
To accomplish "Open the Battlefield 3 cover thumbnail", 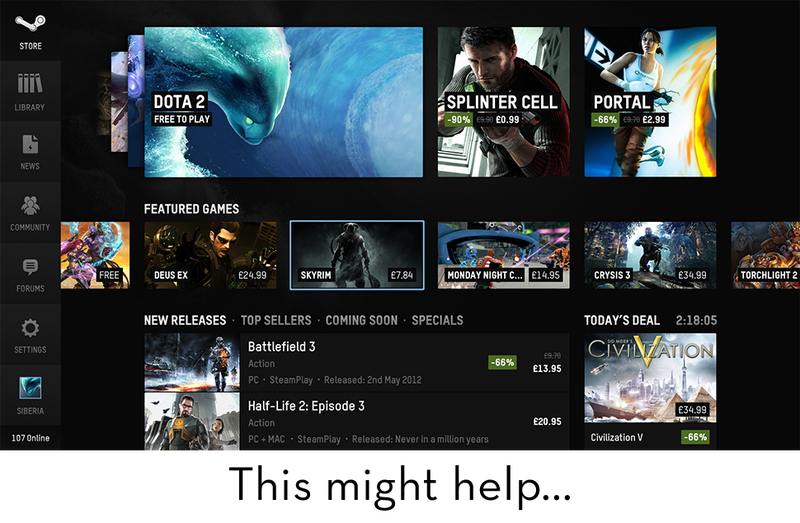I will (x=192, y=362).
